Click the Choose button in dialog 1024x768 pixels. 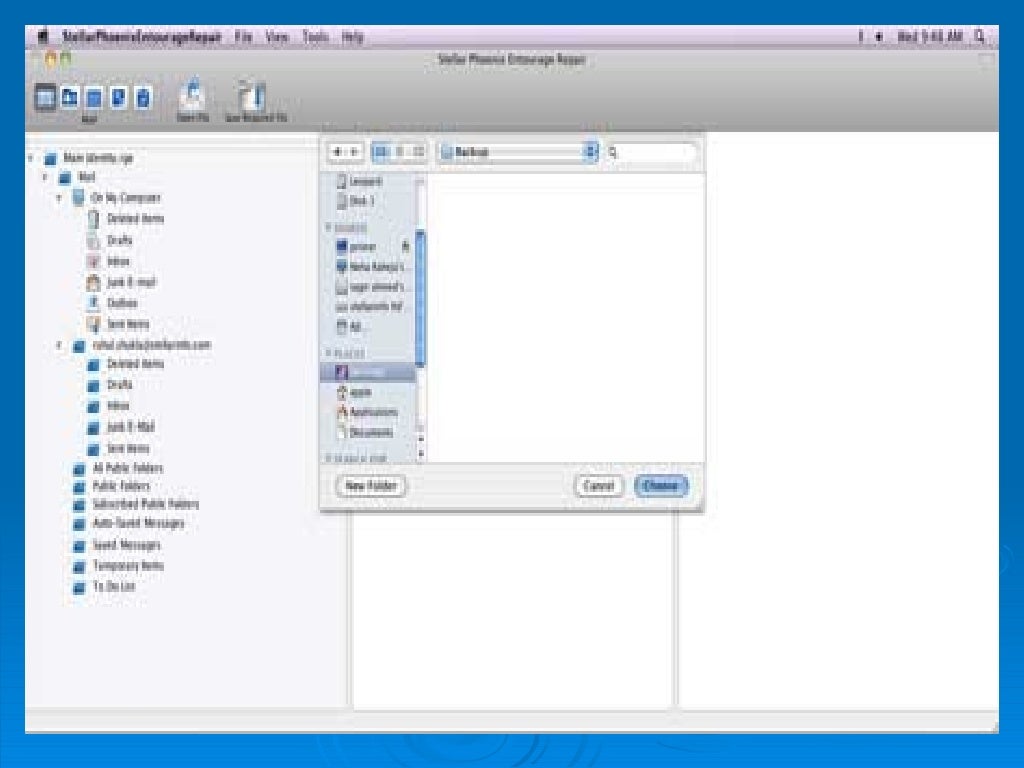pos(661,486)
